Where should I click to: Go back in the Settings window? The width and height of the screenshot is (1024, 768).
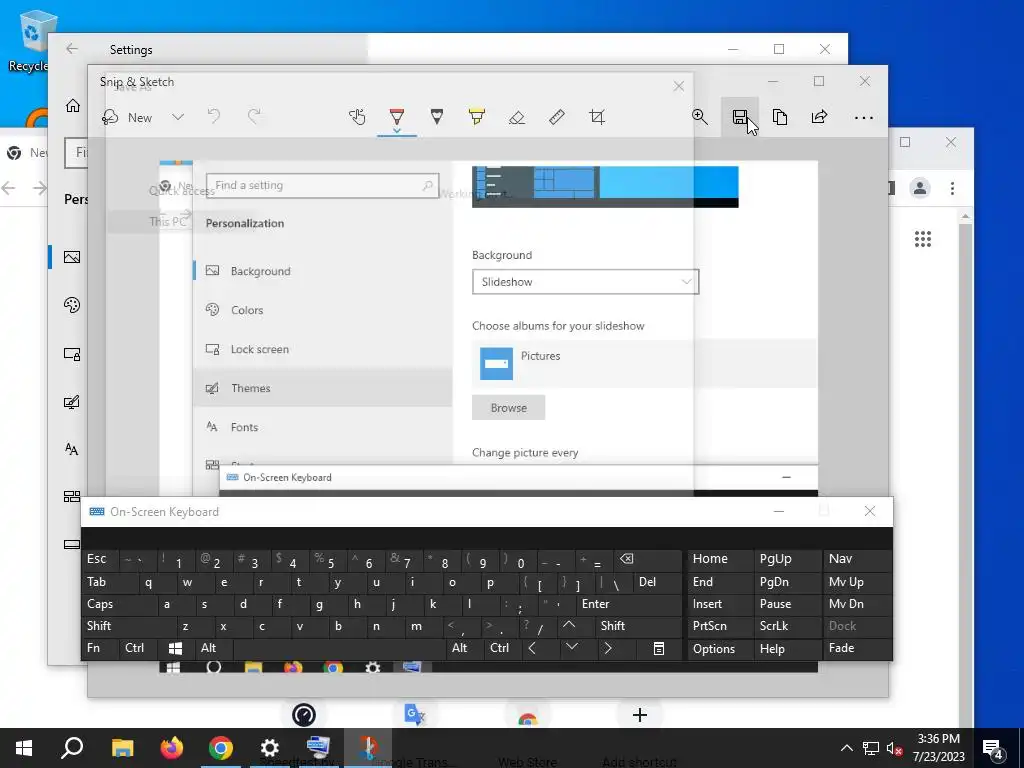click(x=72, y=49)
